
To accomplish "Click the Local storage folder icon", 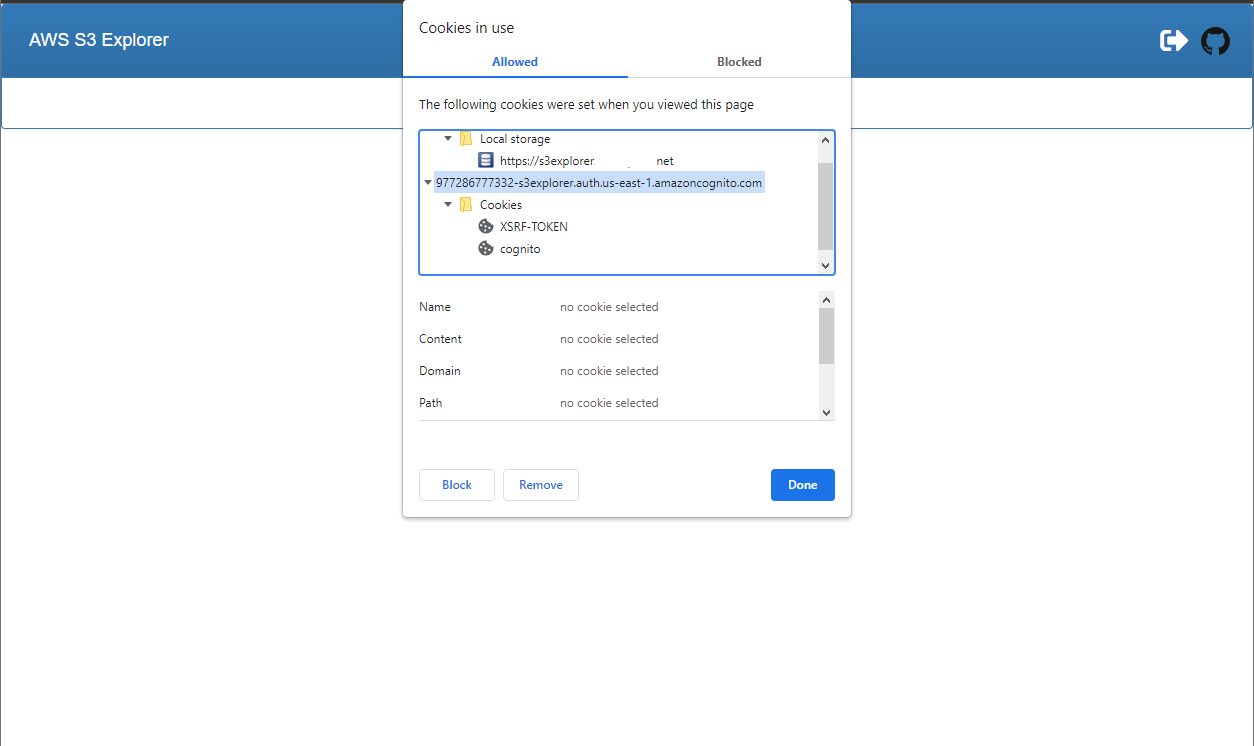I will point(466,138).
